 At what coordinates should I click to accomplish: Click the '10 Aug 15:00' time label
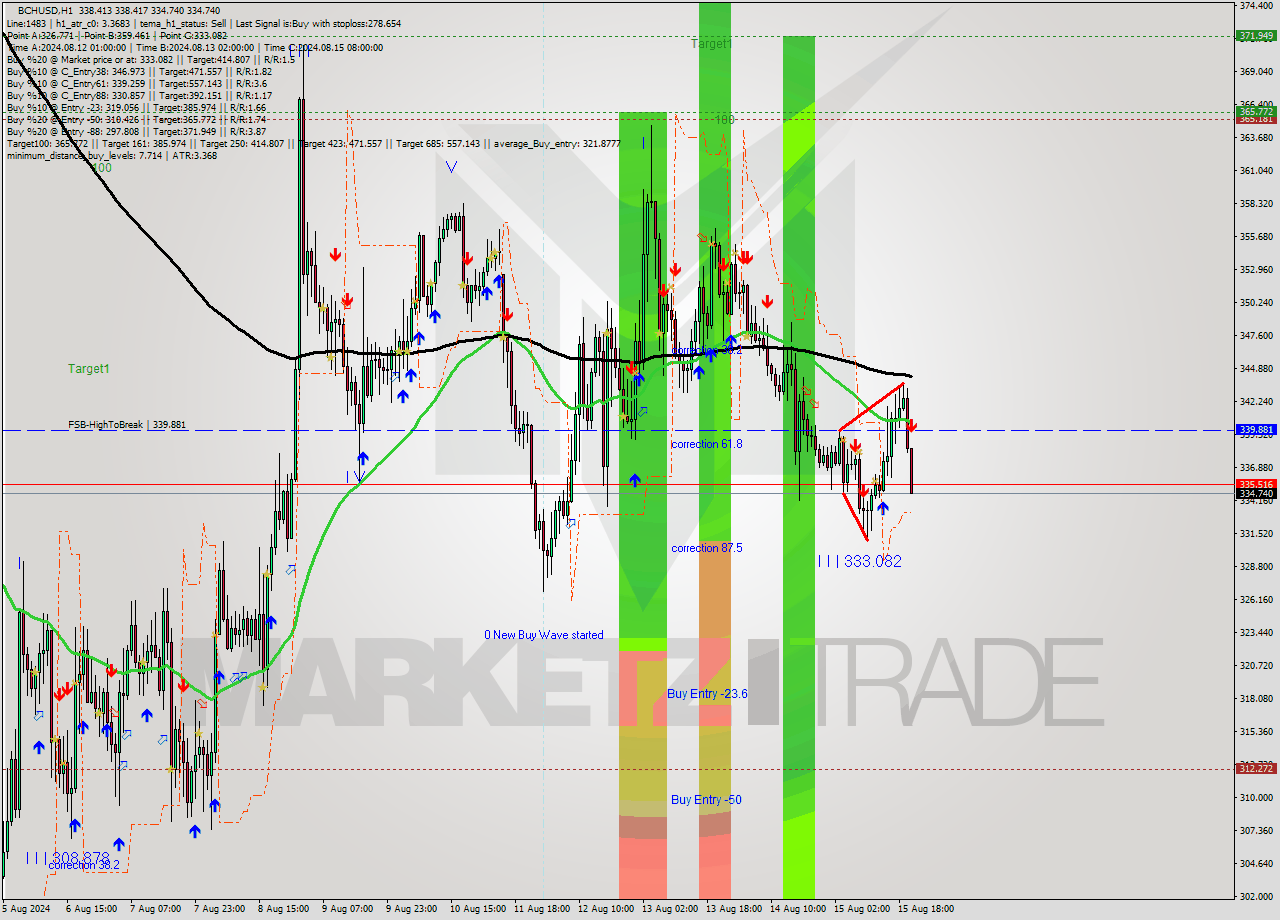tap(476, 909)
